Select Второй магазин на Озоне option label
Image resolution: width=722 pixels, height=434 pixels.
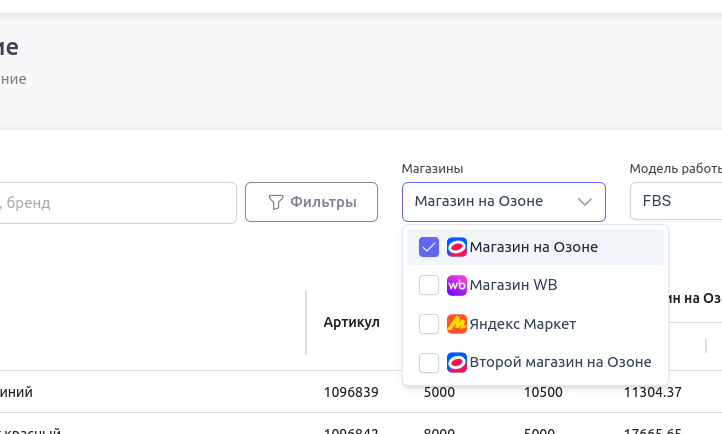tap(560, 363)
